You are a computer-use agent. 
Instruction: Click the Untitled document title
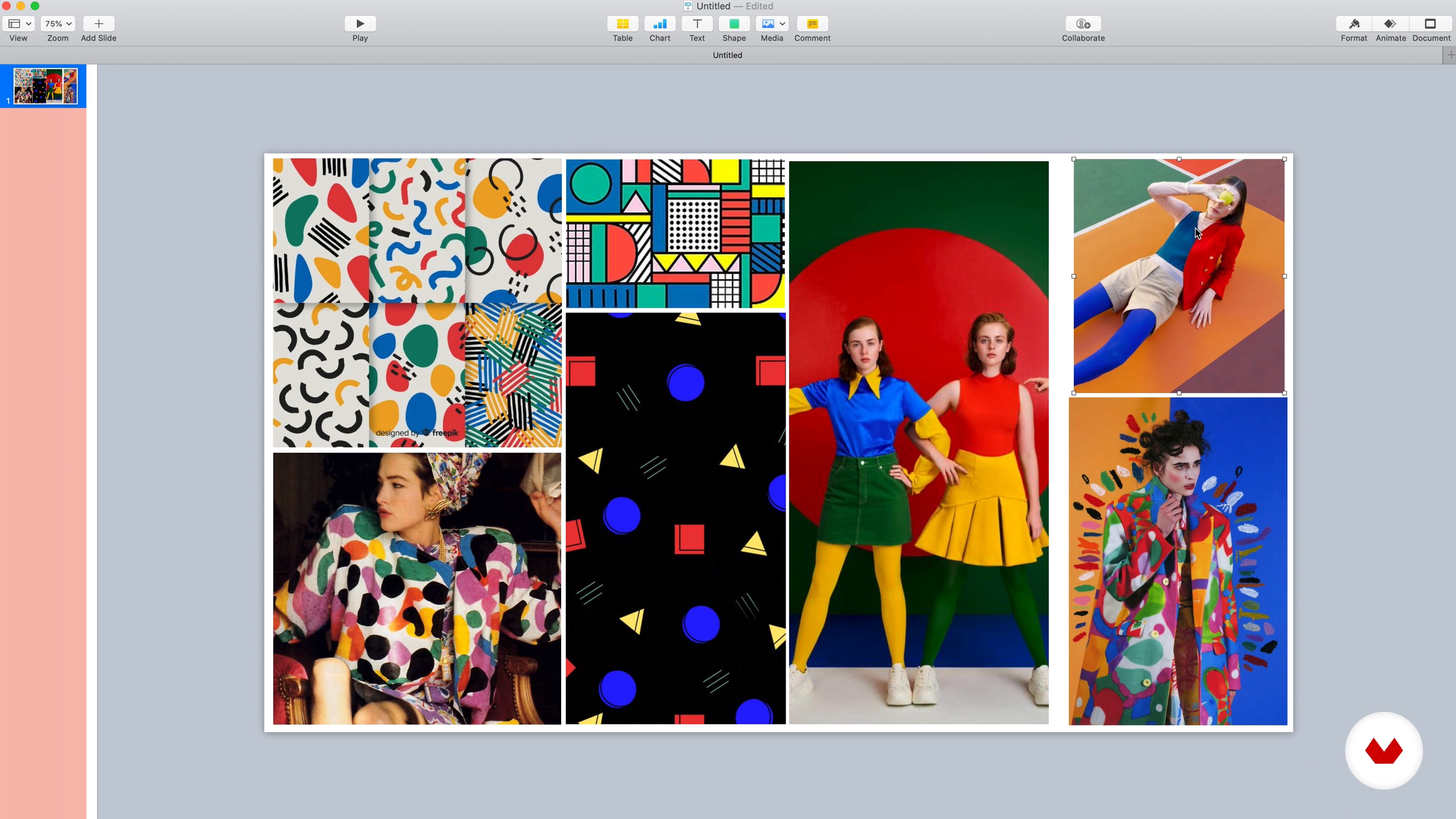pyautogui.click(x=713, y=6)
